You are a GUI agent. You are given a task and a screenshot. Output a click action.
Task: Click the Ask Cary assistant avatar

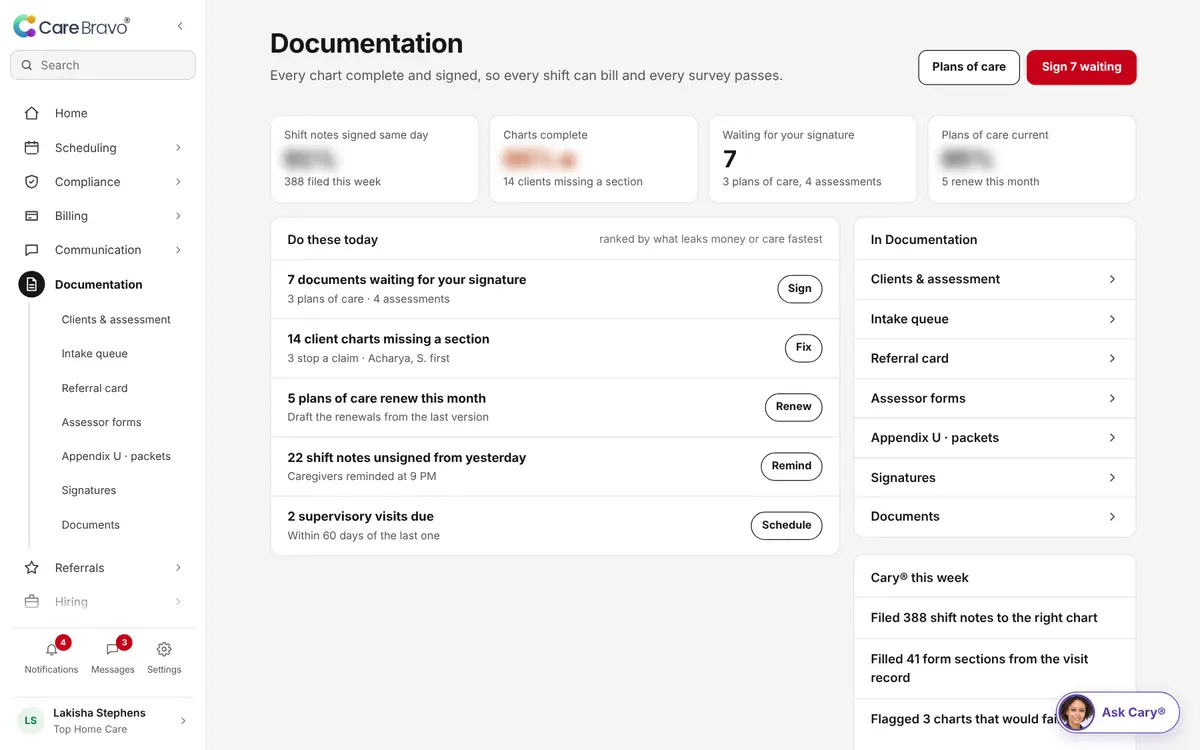[1076, 713]
